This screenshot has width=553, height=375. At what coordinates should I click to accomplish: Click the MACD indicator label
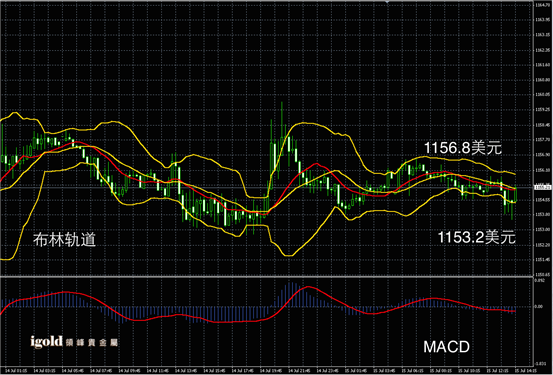pos(446,347)
